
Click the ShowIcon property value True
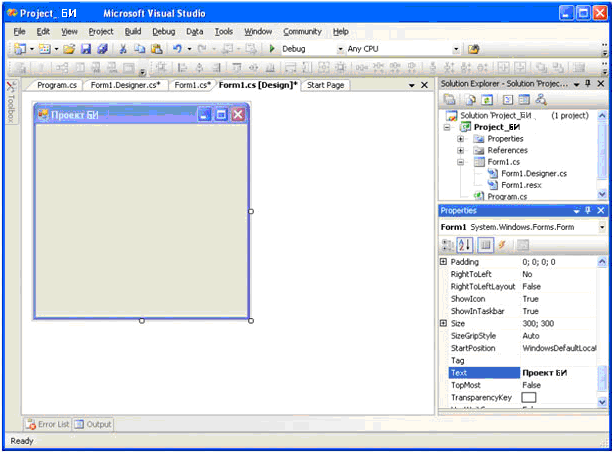point(530,299)
